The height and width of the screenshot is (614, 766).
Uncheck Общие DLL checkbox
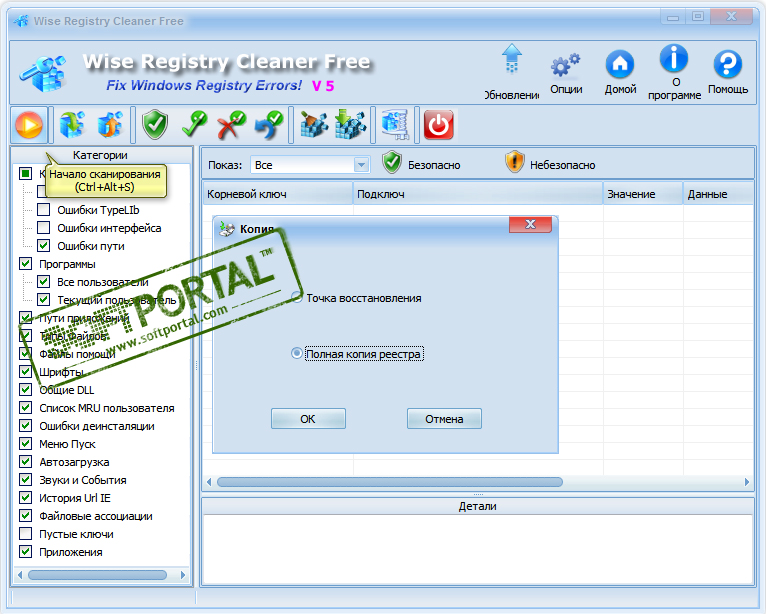coord(25,390)
